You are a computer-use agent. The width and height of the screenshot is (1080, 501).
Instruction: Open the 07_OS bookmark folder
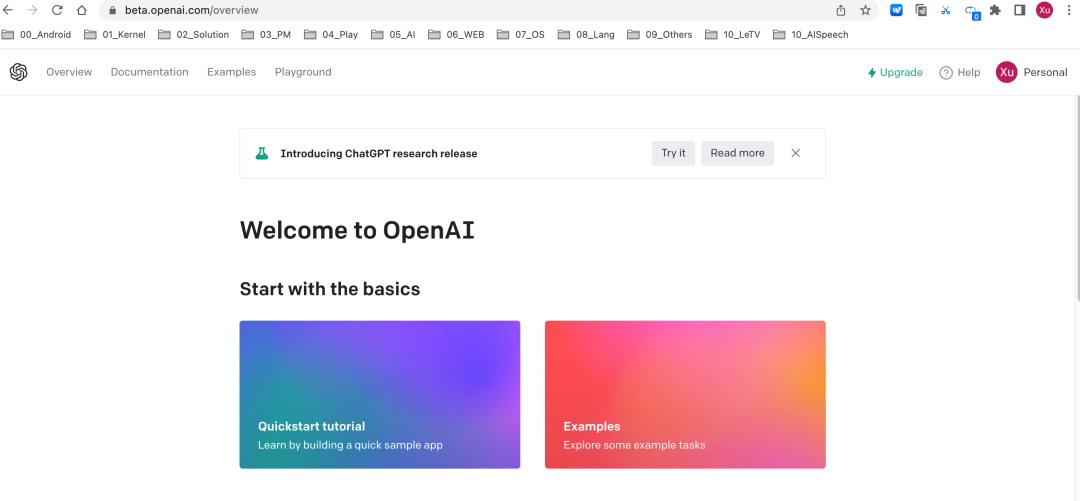[x=521, y=34]
